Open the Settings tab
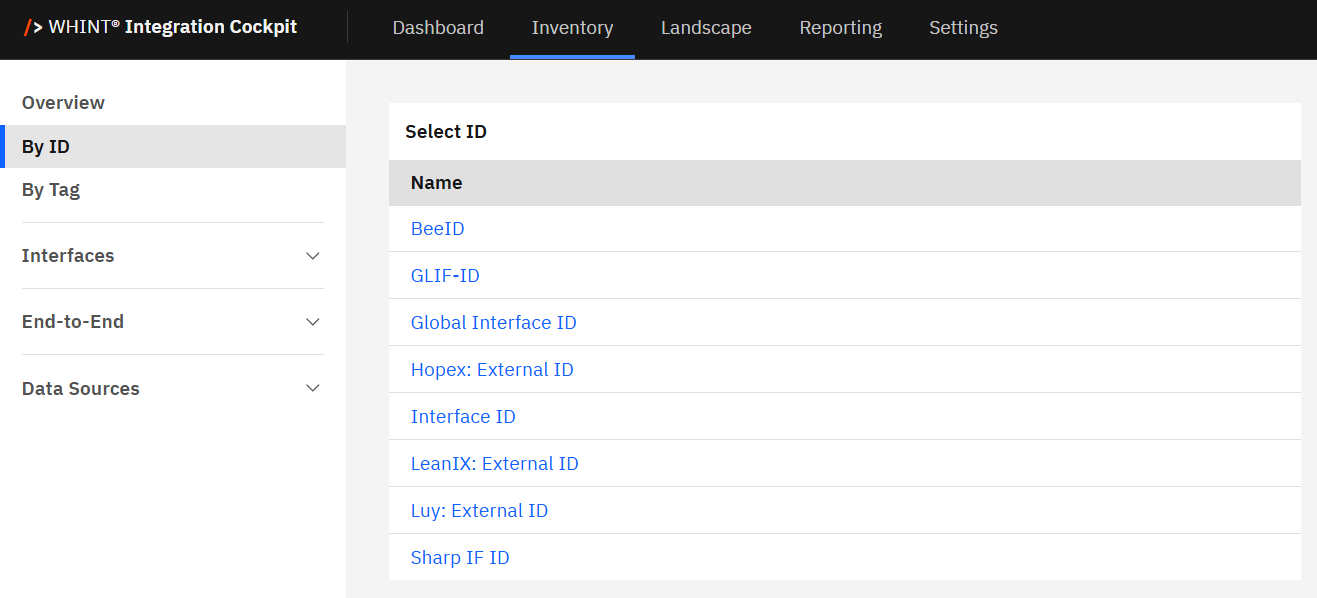The height and width of the screenshot is (598, 1317). pyautogui.click(x=963, y=28)
